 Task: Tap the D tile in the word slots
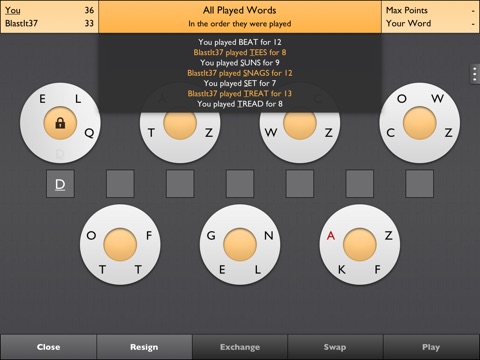point(60,184)
